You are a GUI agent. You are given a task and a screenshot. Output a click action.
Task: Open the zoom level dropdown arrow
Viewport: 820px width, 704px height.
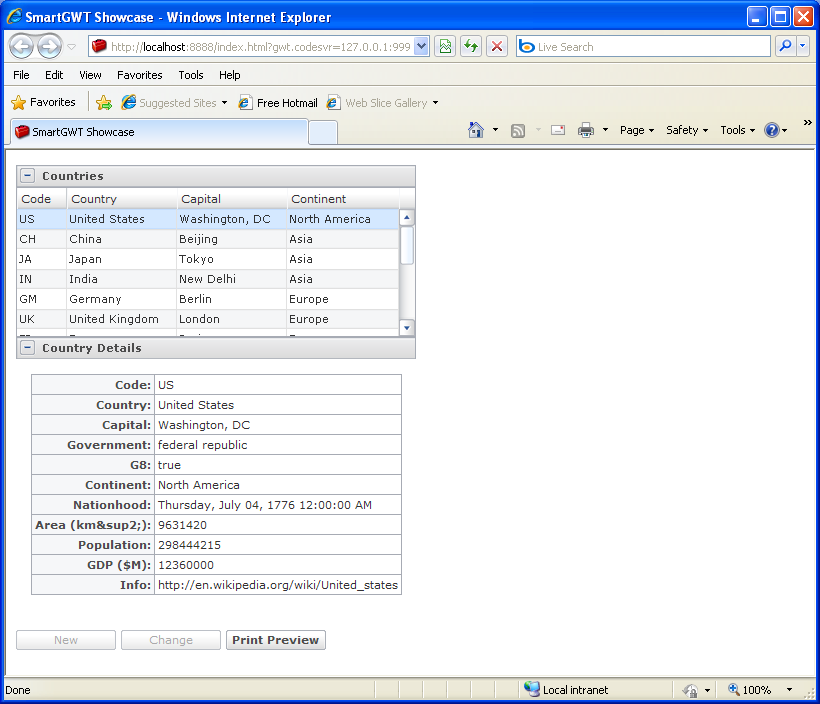point(789,689)
